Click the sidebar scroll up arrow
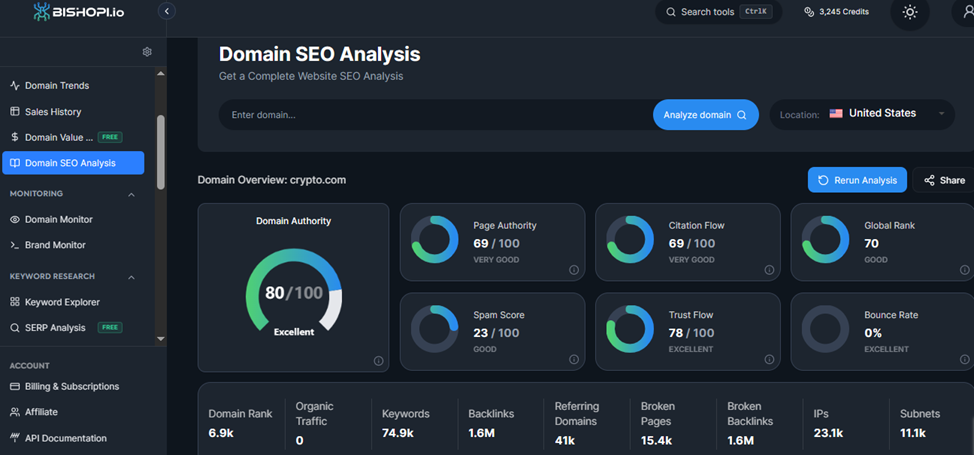974x455 pixels. [161, 74]
